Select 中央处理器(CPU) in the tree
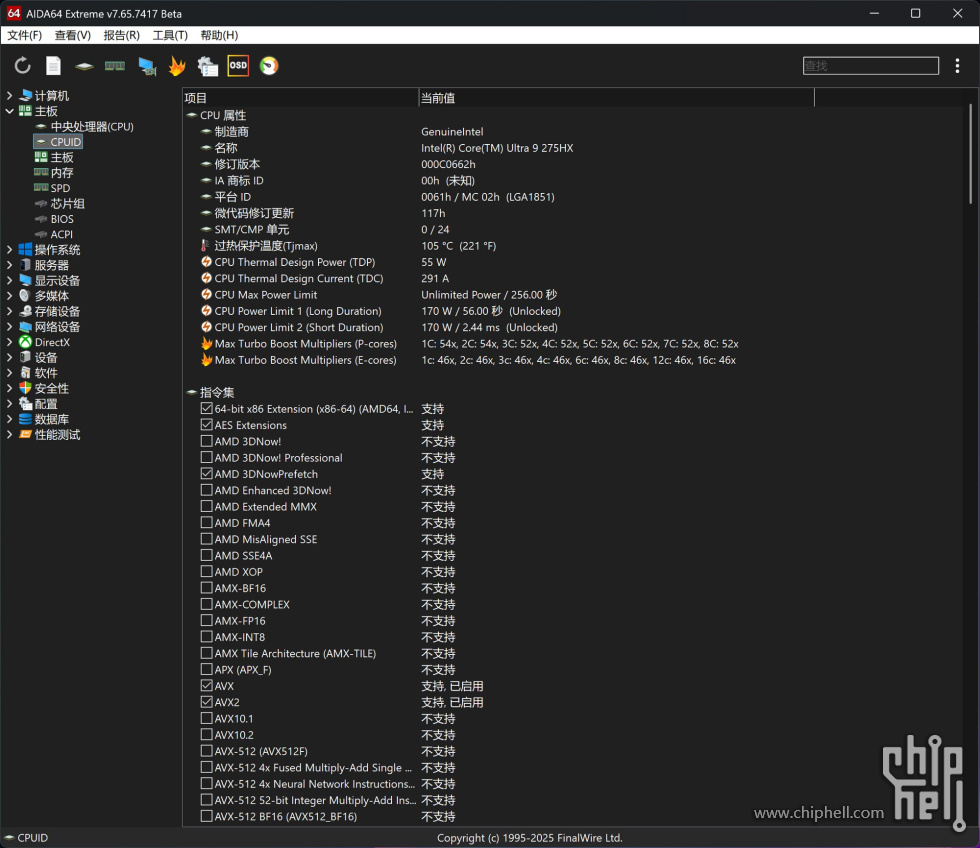 pos(84,126)
